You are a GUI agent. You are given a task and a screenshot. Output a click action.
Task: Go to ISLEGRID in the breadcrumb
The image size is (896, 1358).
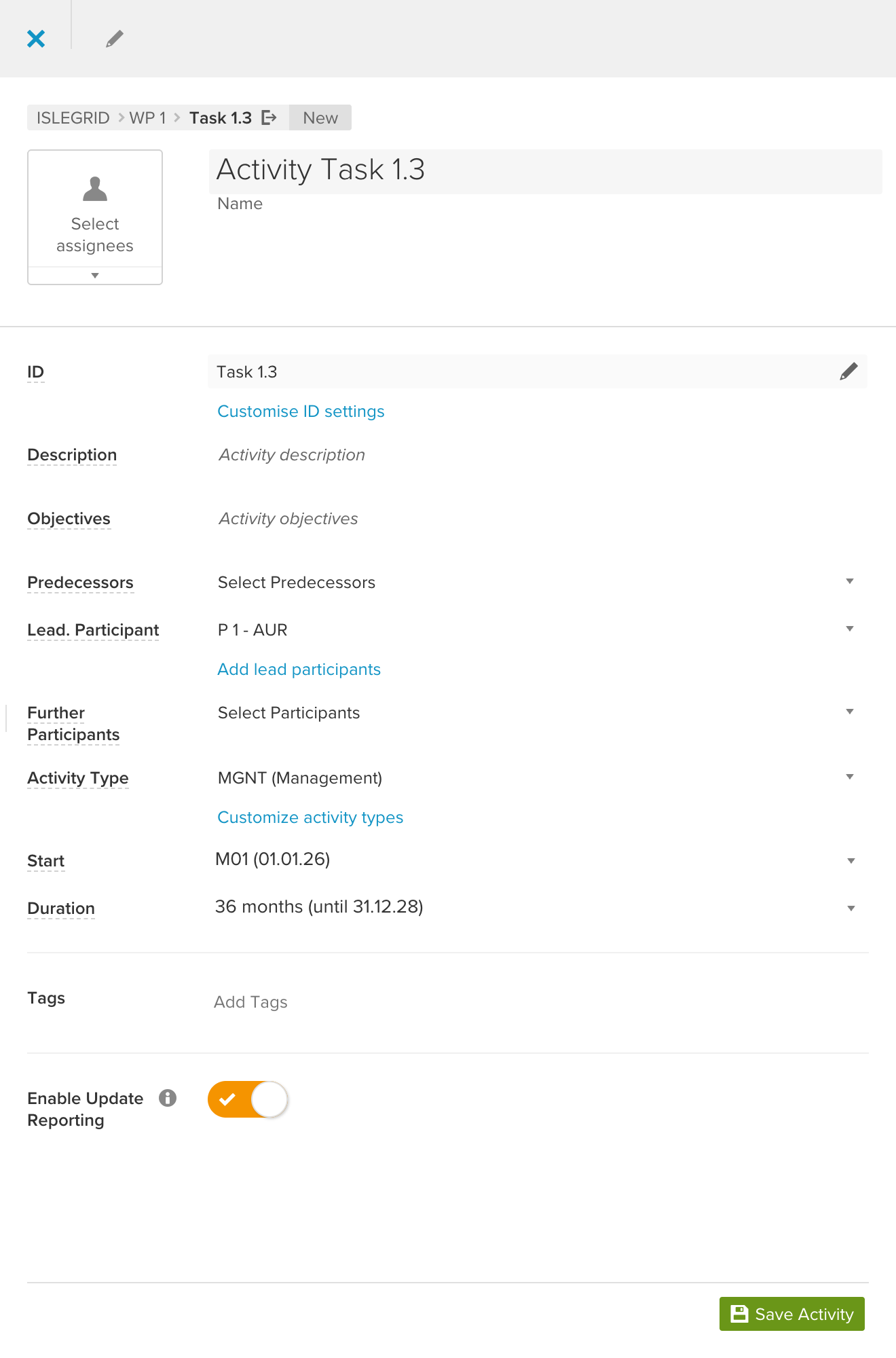73,117
